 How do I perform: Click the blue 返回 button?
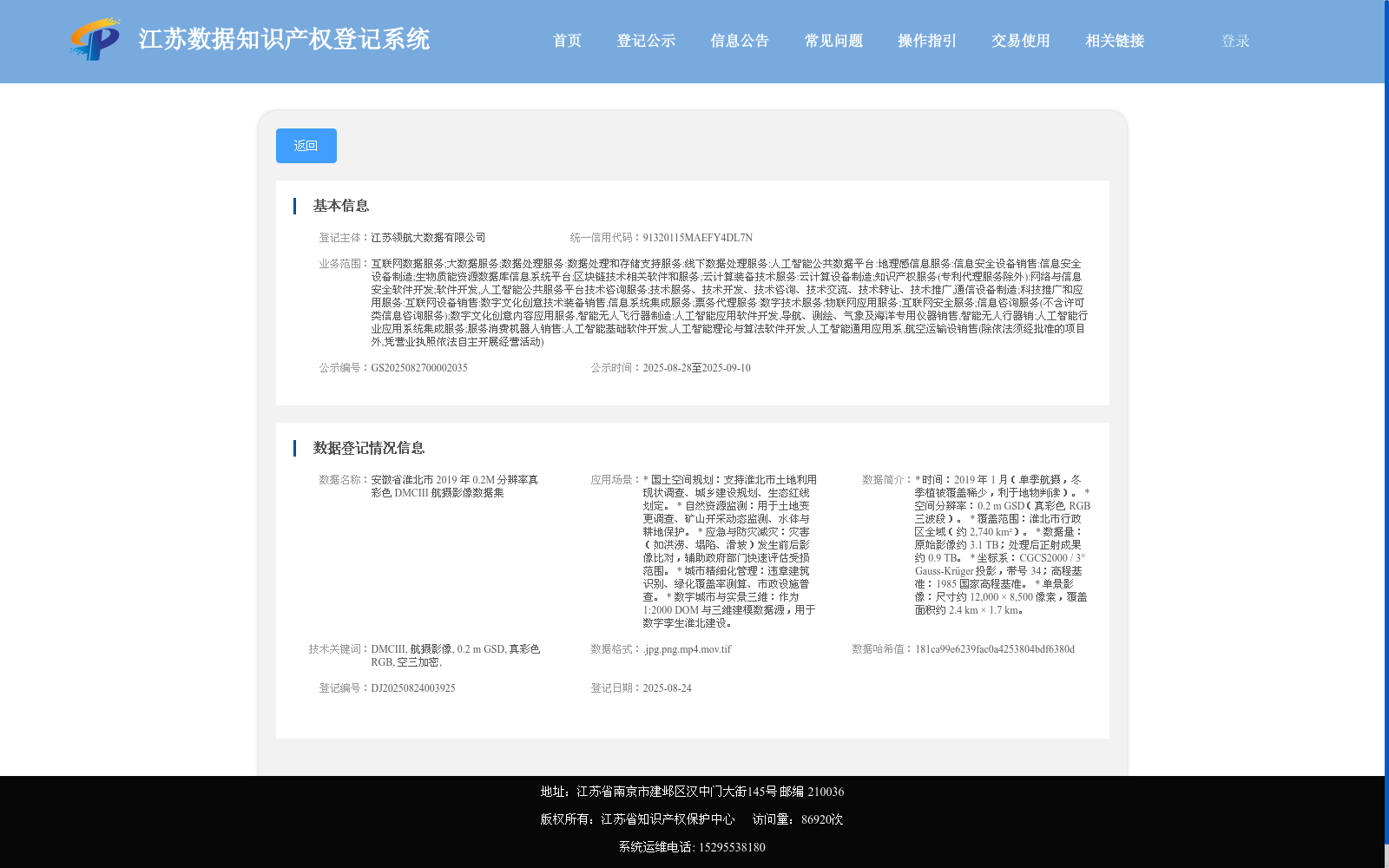pos(306,146)
